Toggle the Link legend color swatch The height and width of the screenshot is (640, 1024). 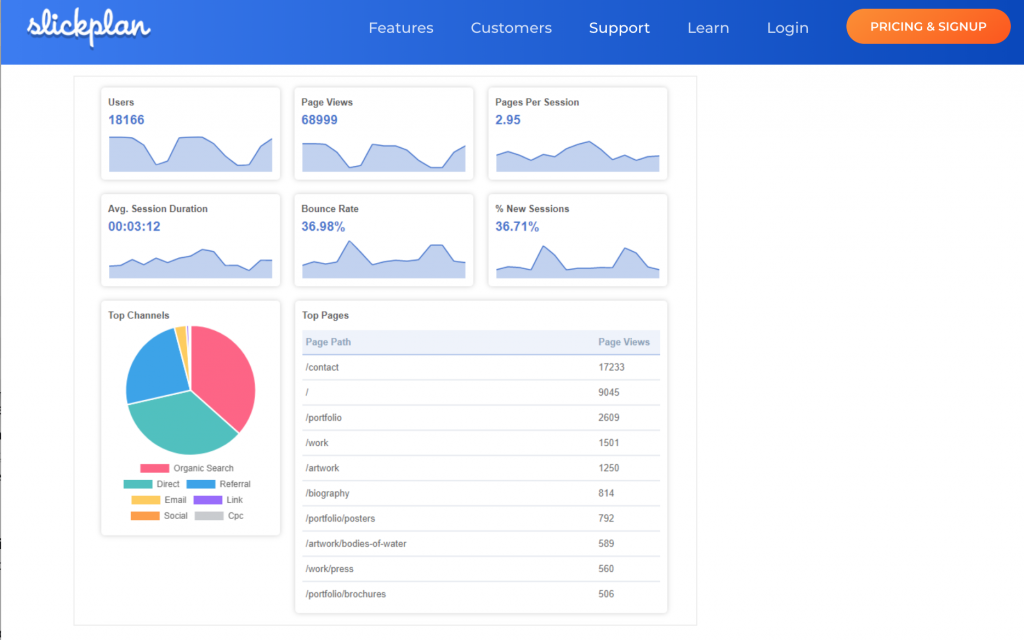coord(207,500)
